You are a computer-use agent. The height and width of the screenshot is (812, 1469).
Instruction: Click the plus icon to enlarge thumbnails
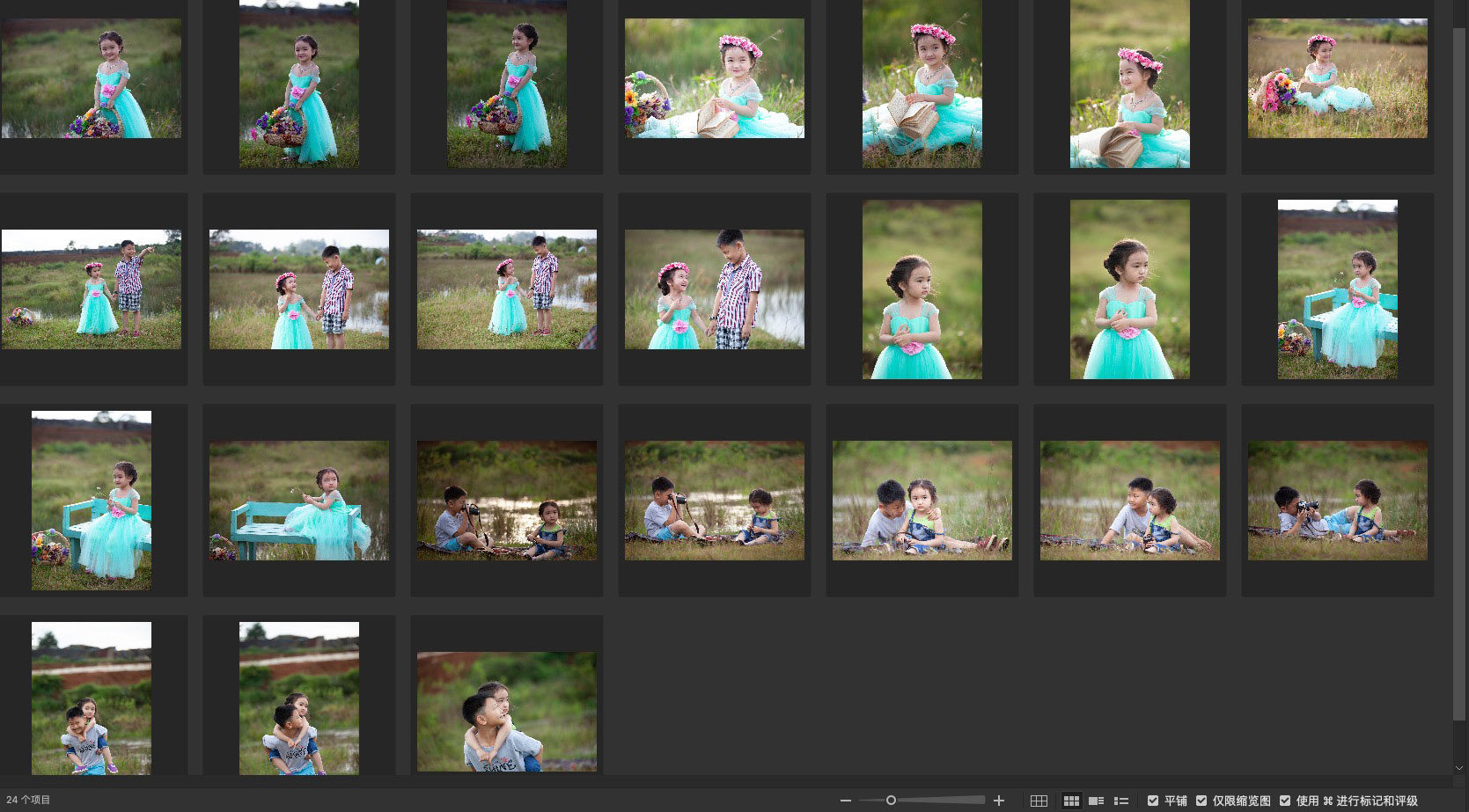tap(998, 801)
